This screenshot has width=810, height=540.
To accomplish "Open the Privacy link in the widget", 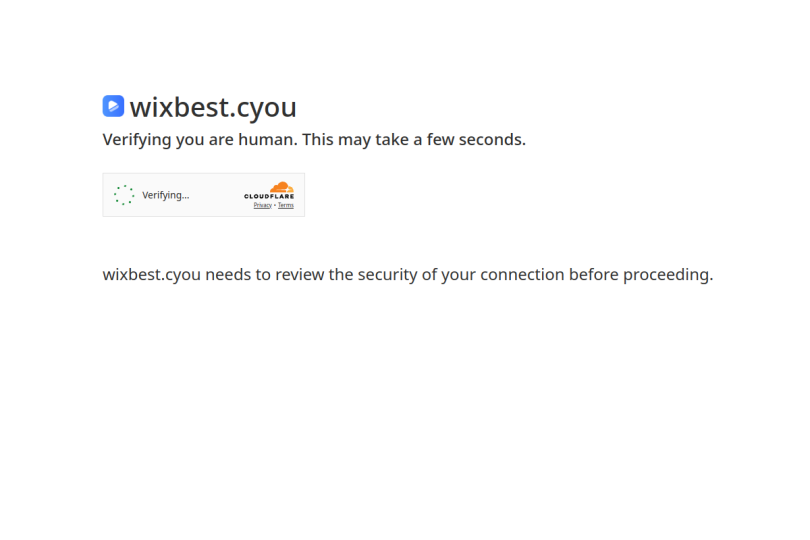I will click(x=262, y=205).
